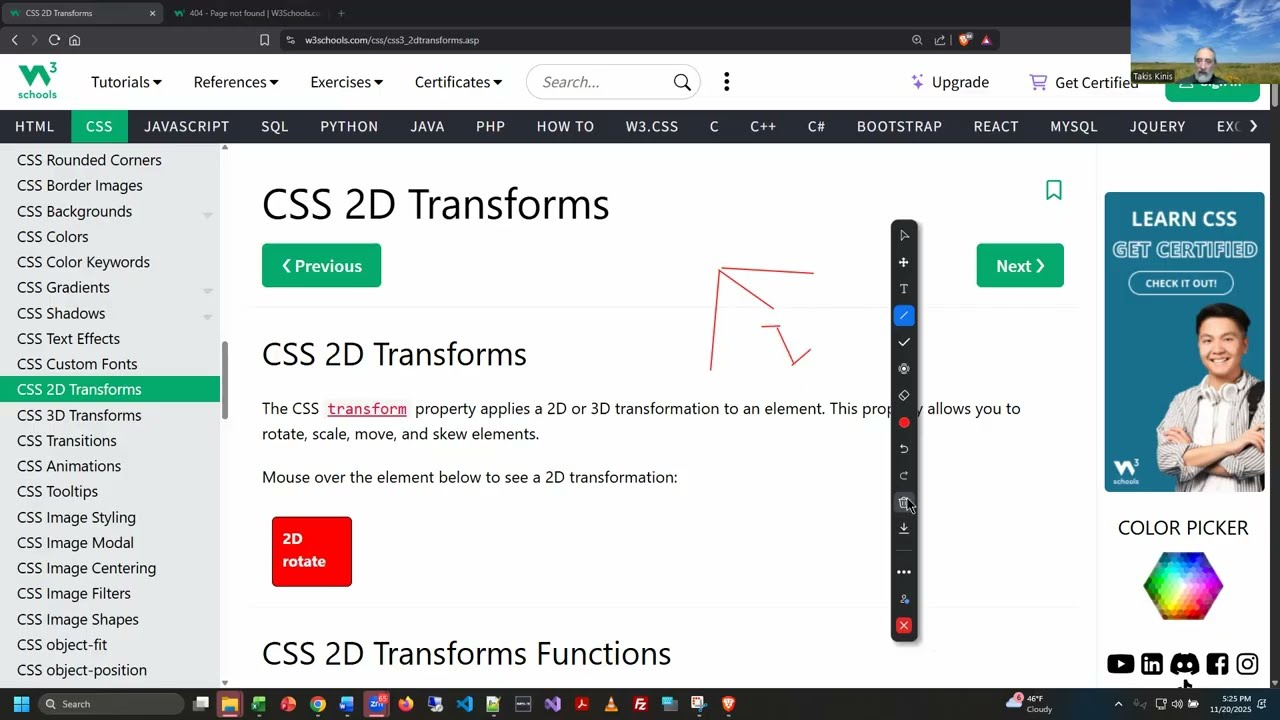This screenshot has height=720, width=1280.
Task: Open W3Schools Instagram link
Action: tap(1247, 664)
